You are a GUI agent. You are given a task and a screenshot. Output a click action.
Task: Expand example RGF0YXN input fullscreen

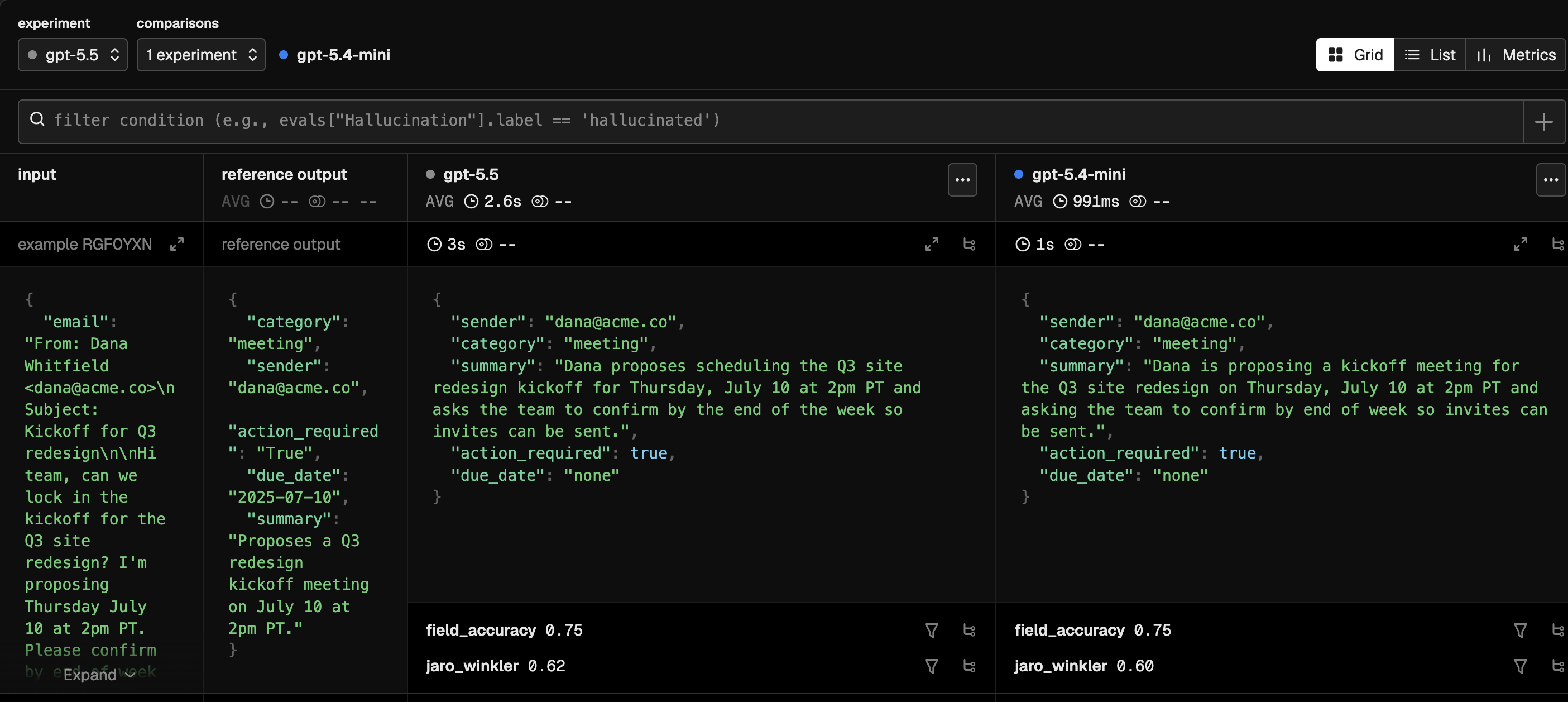[176, 244]
